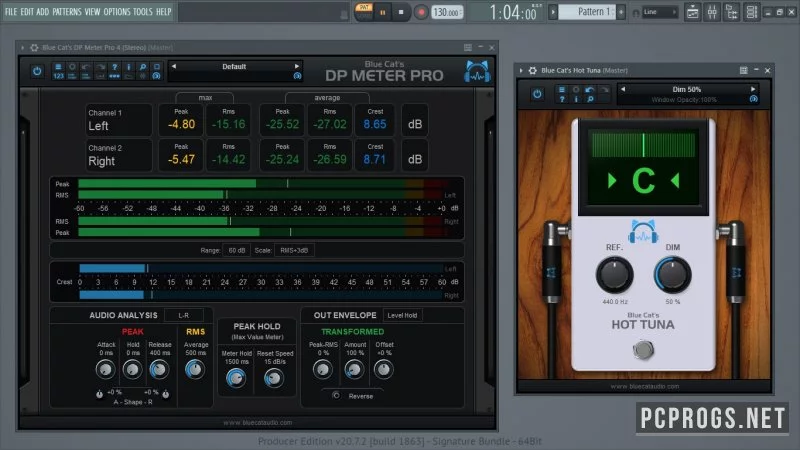The image size is (800, 450).
Task: Open the Pattern 1 selector
Action: pos(588,11)
